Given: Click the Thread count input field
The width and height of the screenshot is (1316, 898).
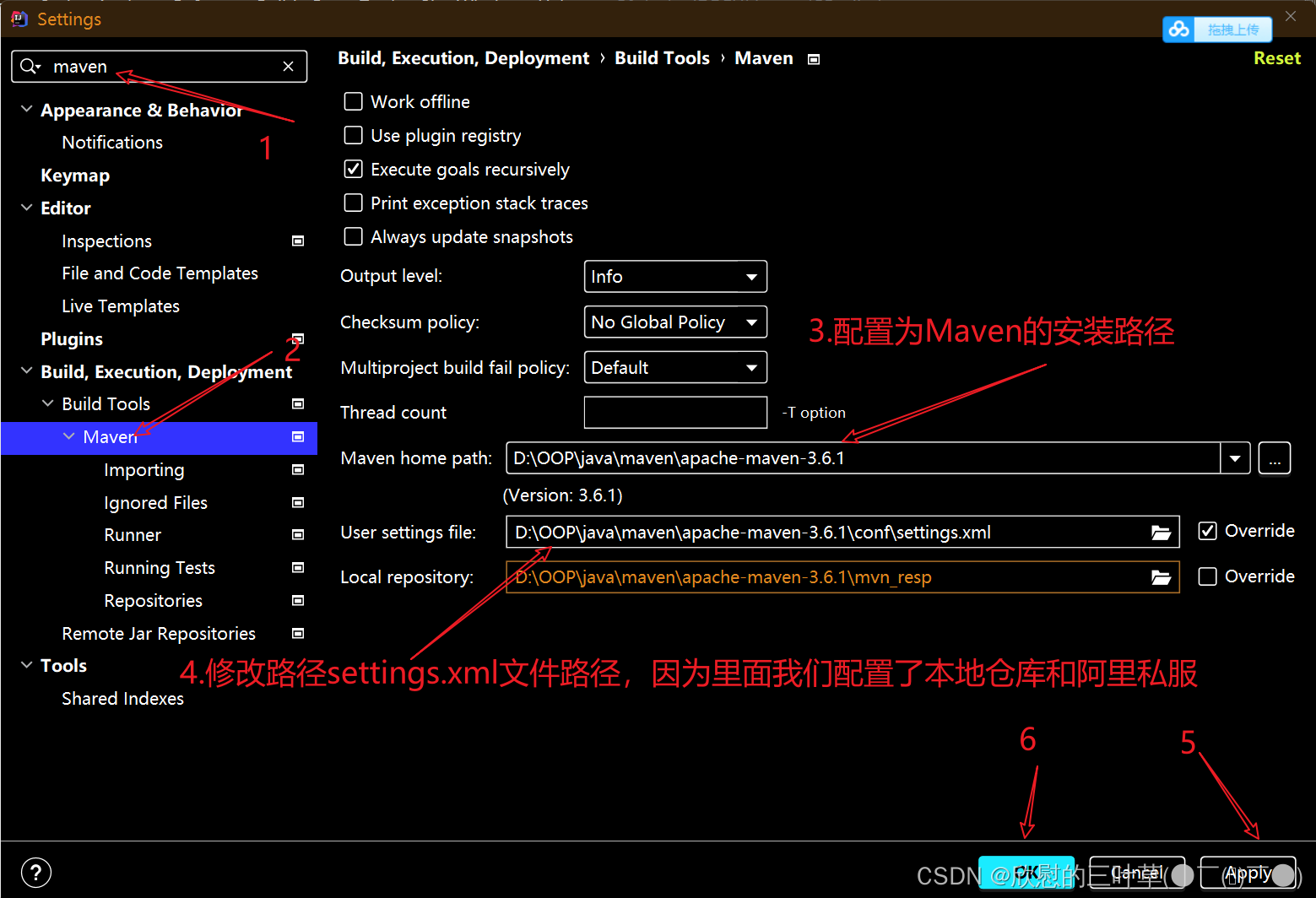Looking at the screenshot, I should click(675, 413).
